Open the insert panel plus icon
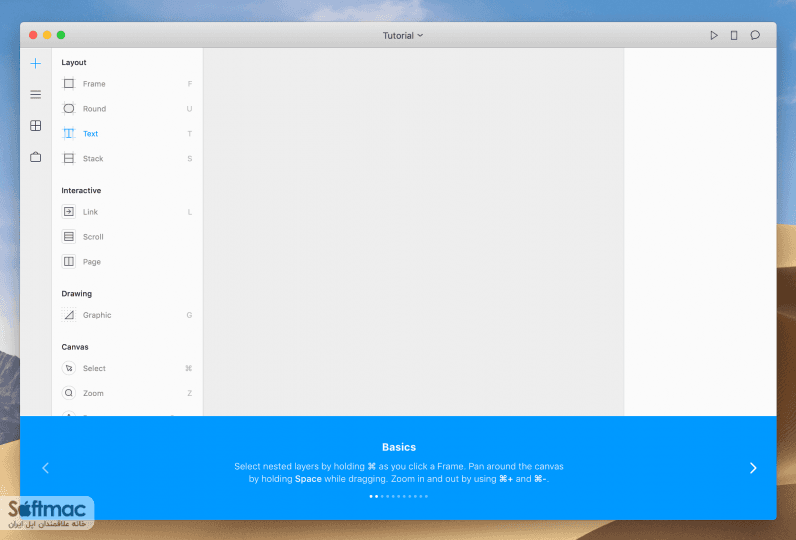This screenshot has height=540, width=796. click(36, 63)
